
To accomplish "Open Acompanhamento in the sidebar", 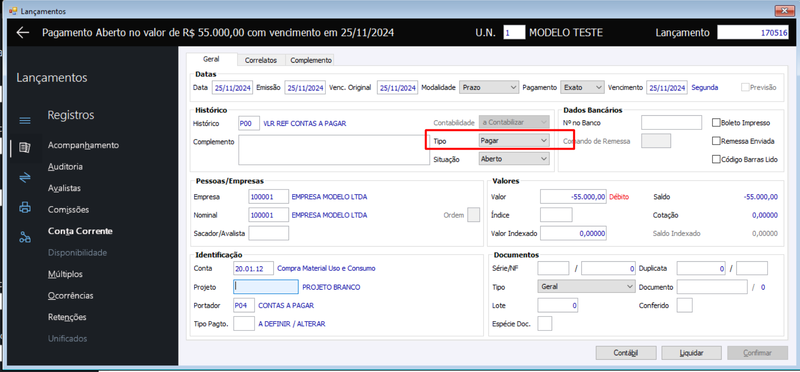I will click(x=83, y=145).
